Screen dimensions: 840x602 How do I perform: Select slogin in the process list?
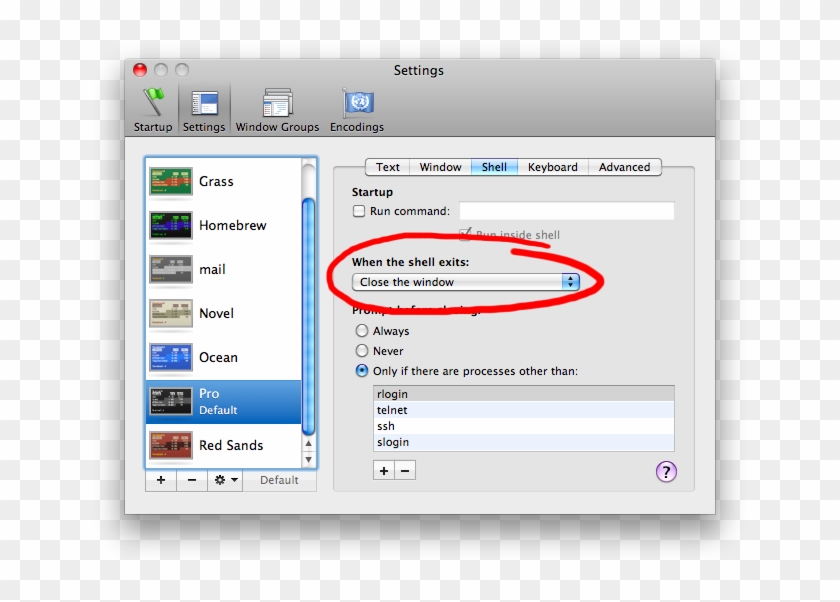524,442
